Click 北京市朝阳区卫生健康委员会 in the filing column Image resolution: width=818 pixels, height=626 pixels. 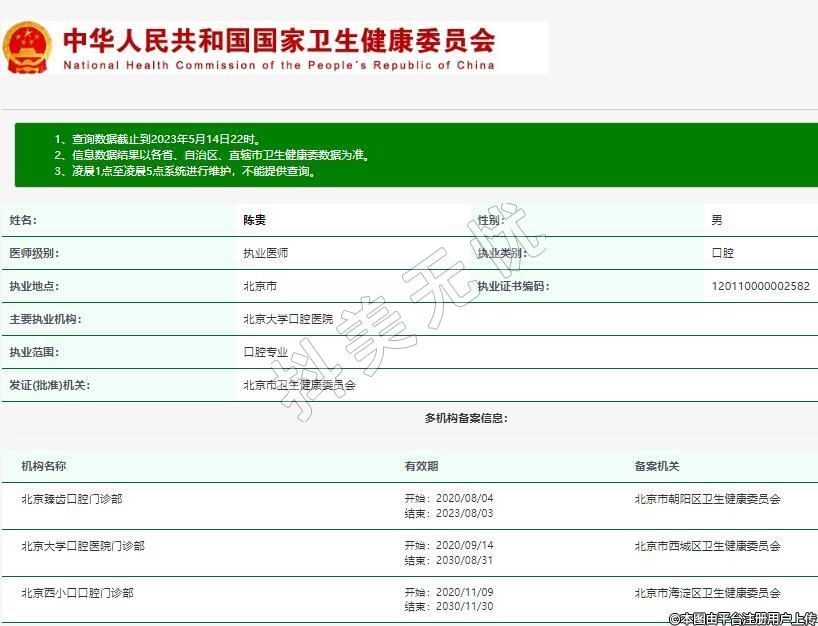pos(707,498)
